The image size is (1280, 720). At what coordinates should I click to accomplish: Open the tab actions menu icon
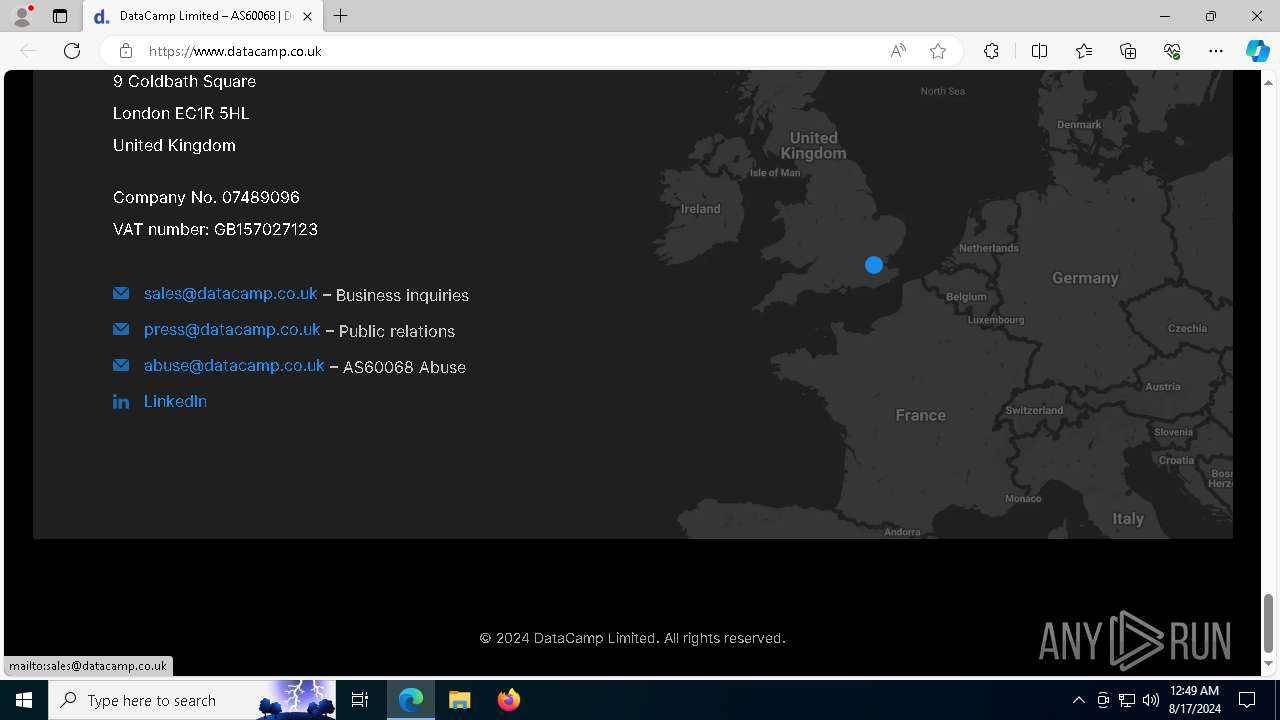pyautogui.click(x=60, y=16)
